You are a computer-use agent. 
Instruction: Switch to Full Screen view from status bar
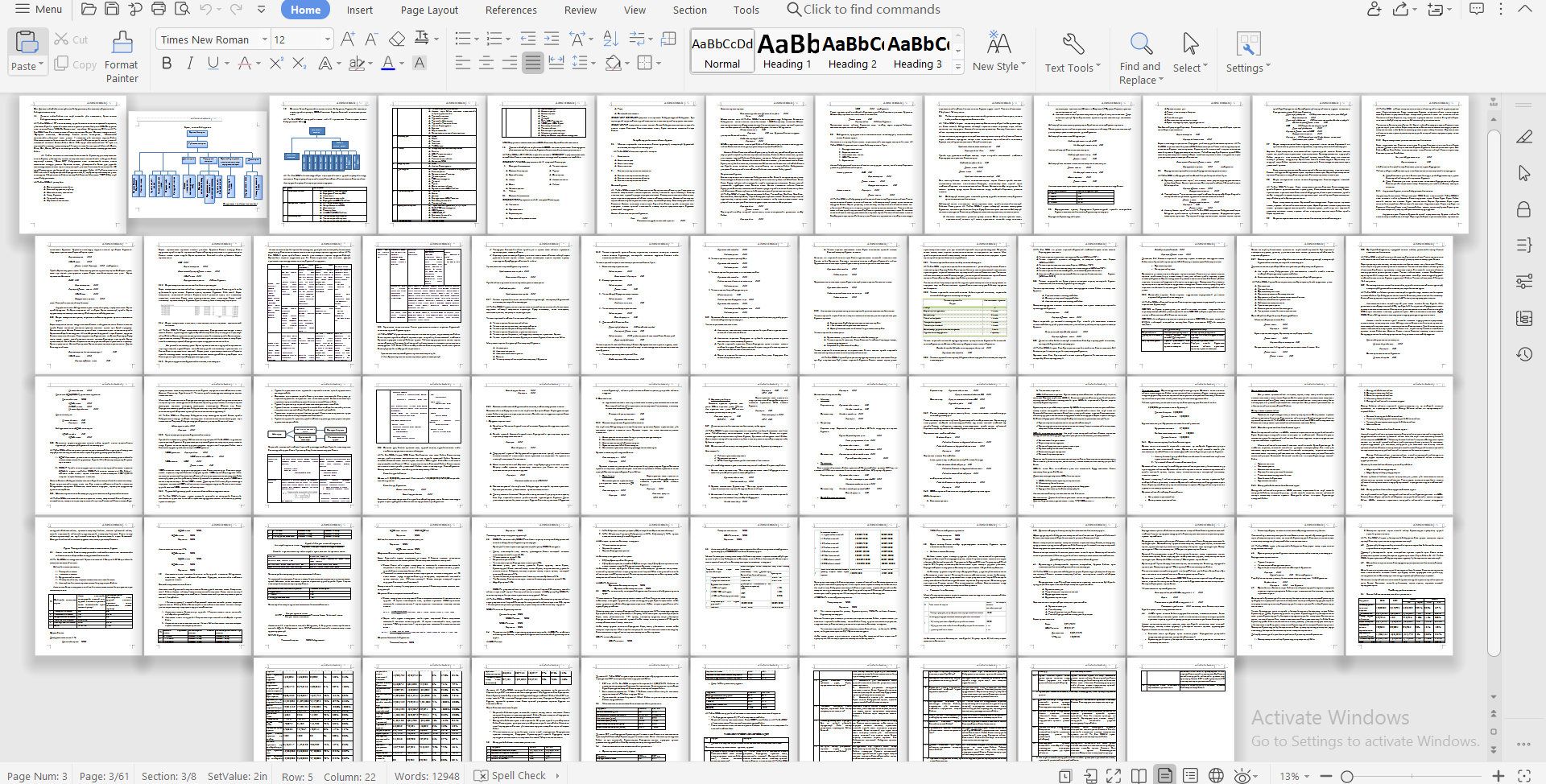pos(1114,775)
